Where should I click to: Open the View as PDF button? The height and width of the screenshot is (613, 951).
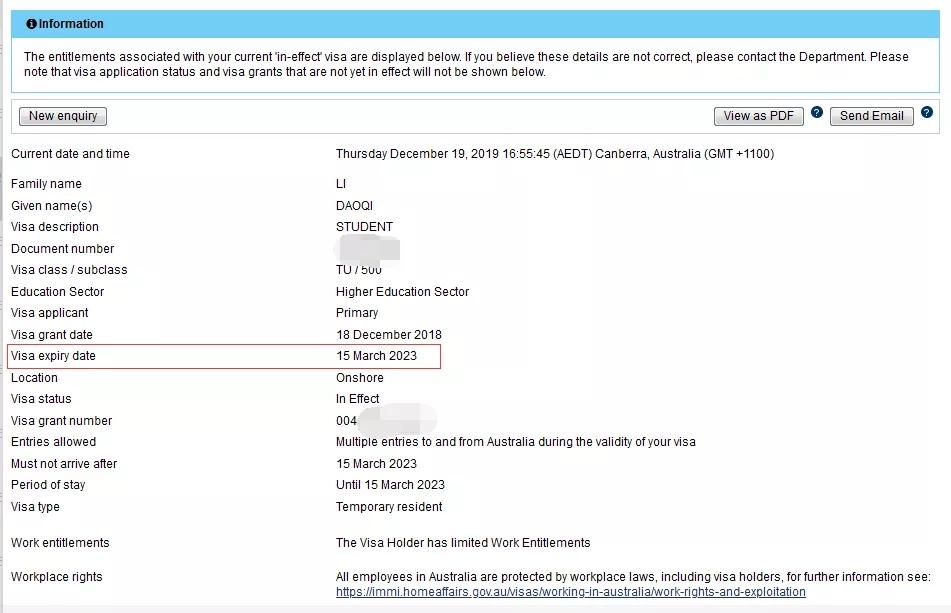tap(758, 116)
